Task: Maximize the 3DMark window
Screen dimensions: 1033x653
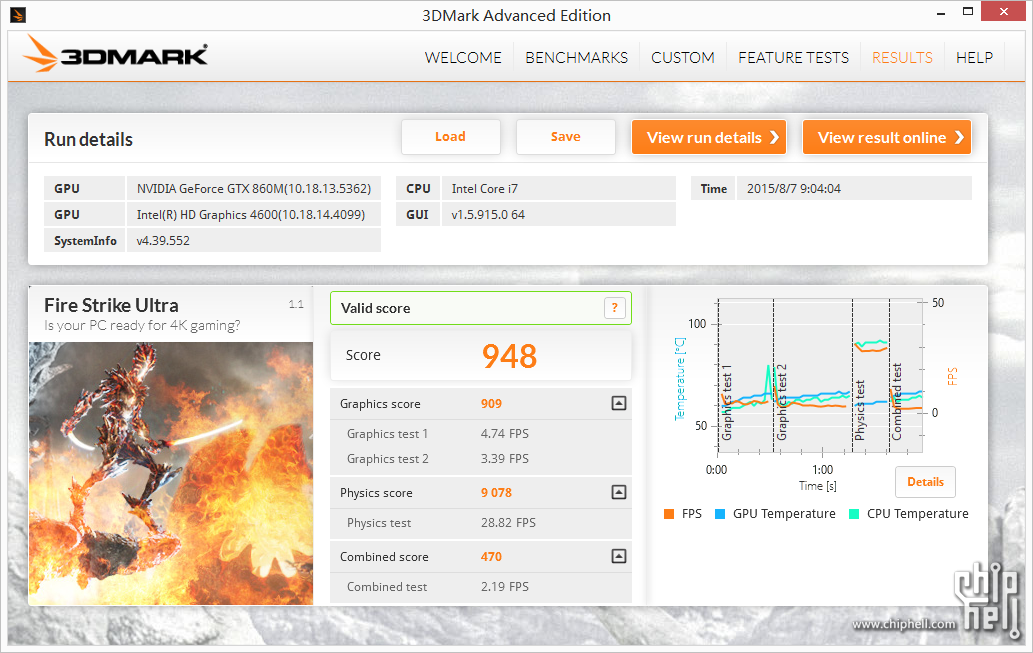Action: coord(967,12)
